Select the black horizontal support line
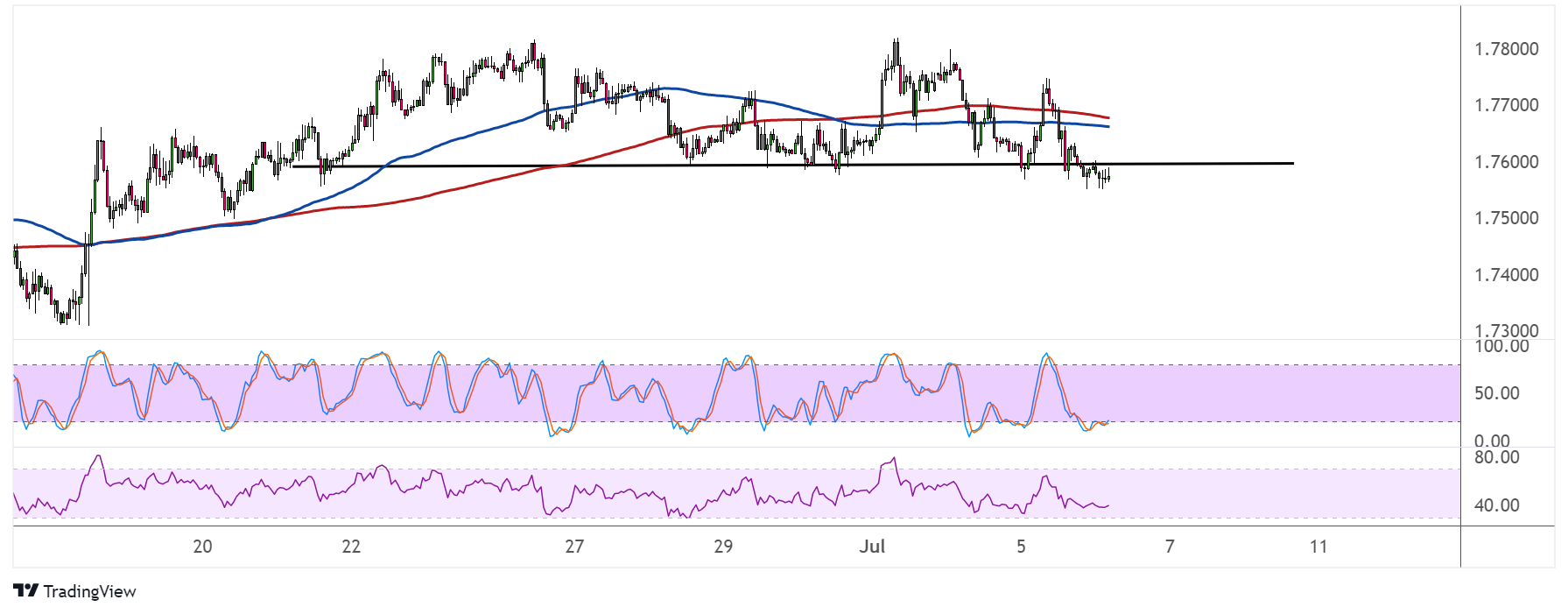 (x=793, y=165)
